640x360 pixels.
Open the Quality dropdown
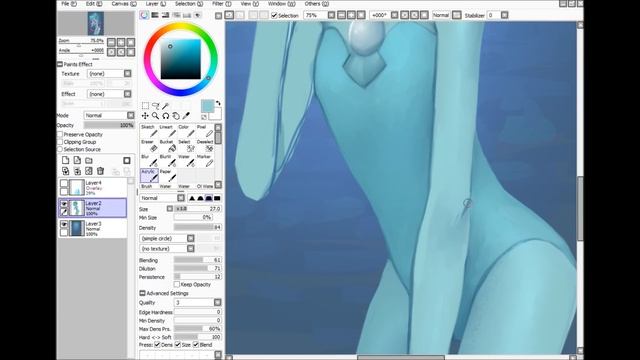click(x=218, y=302)
